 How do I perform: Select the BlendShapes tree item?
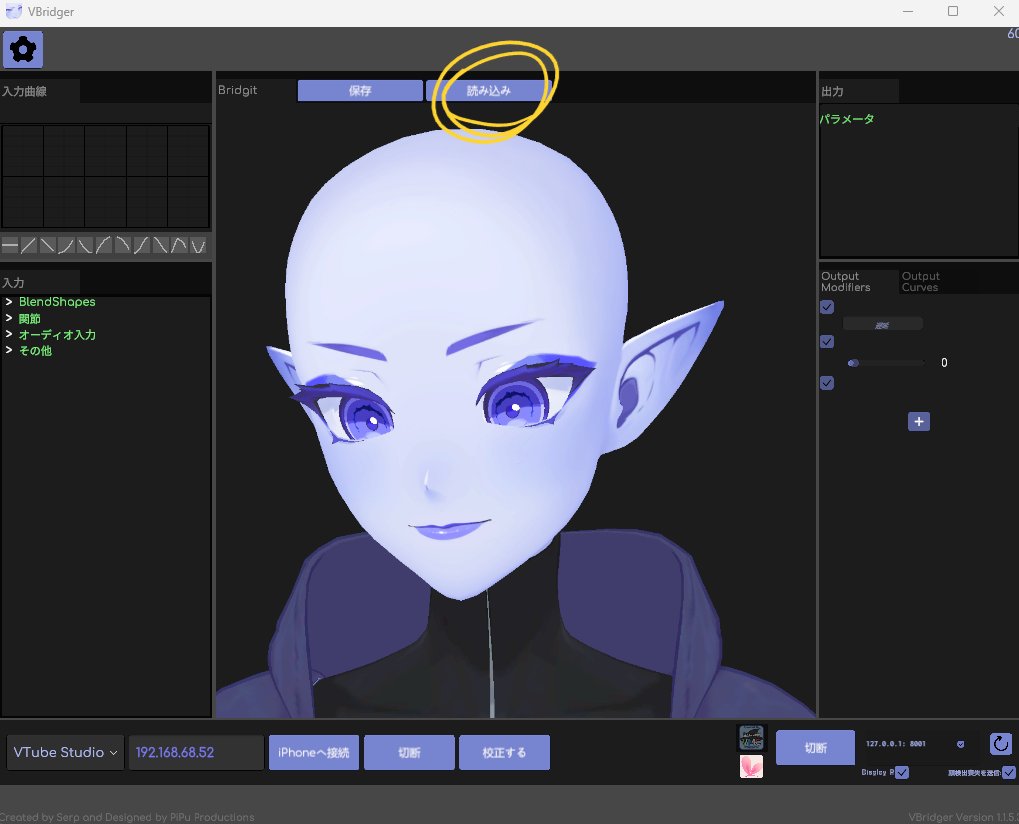pos(57,302)
